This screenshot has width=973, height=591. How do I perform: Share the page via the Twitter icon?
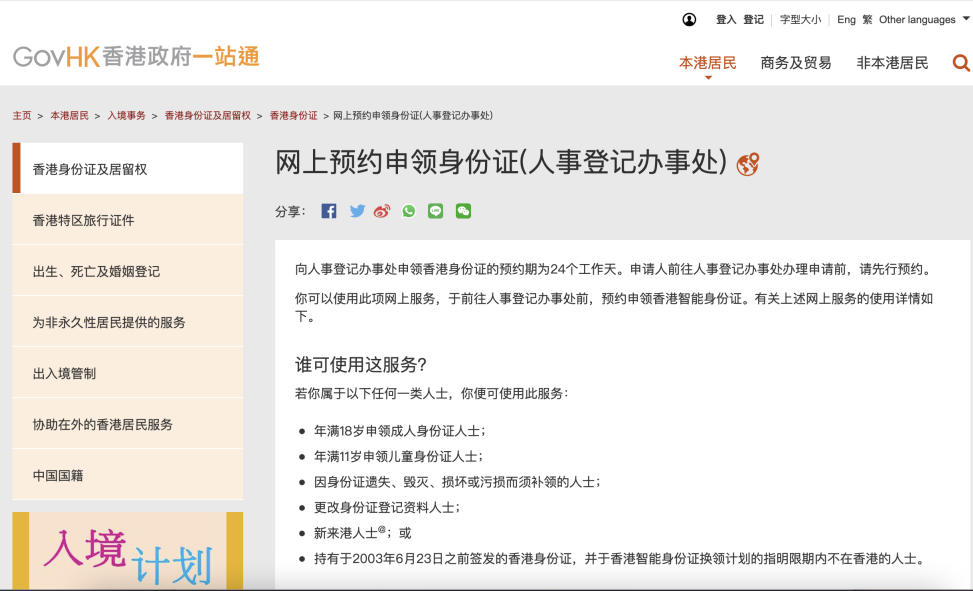pyautogui.click(x=355, y=211)
